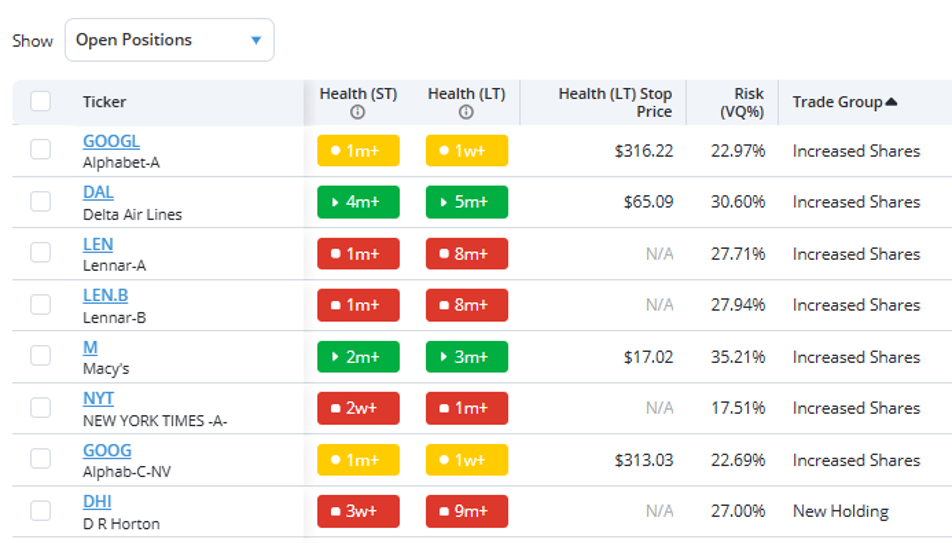Screen dimensions: 952x543
Task: Click Trade Group sort arrow icon
Action: pyautogui.click(x=891, y=101)
